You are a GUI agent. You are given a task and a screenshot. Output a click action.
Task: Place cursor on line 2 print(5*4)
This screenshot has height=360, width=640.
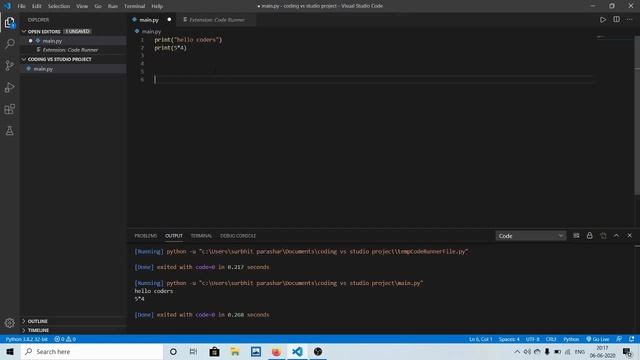point(171,48)
